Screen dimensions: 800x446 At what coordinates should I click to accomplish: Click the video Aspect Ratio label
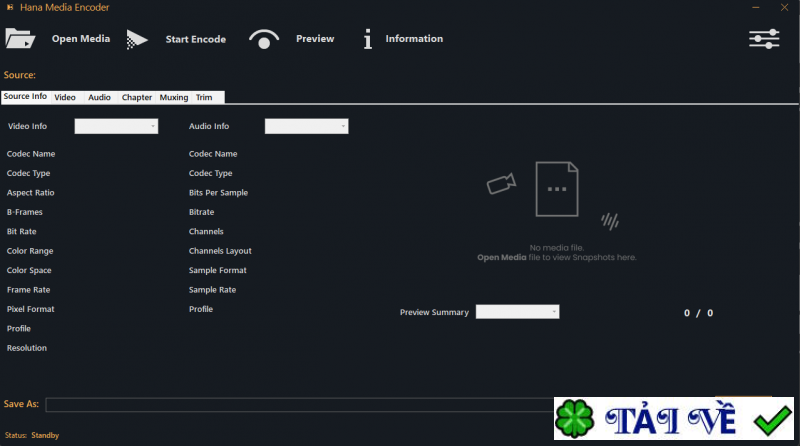(x=31, y=192)
